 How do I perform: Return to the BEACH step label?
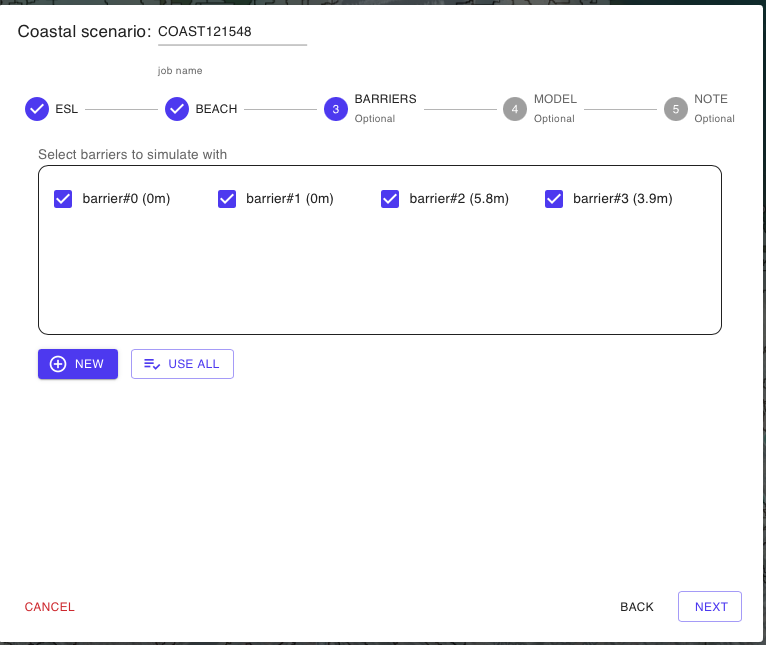pos(216,109)
